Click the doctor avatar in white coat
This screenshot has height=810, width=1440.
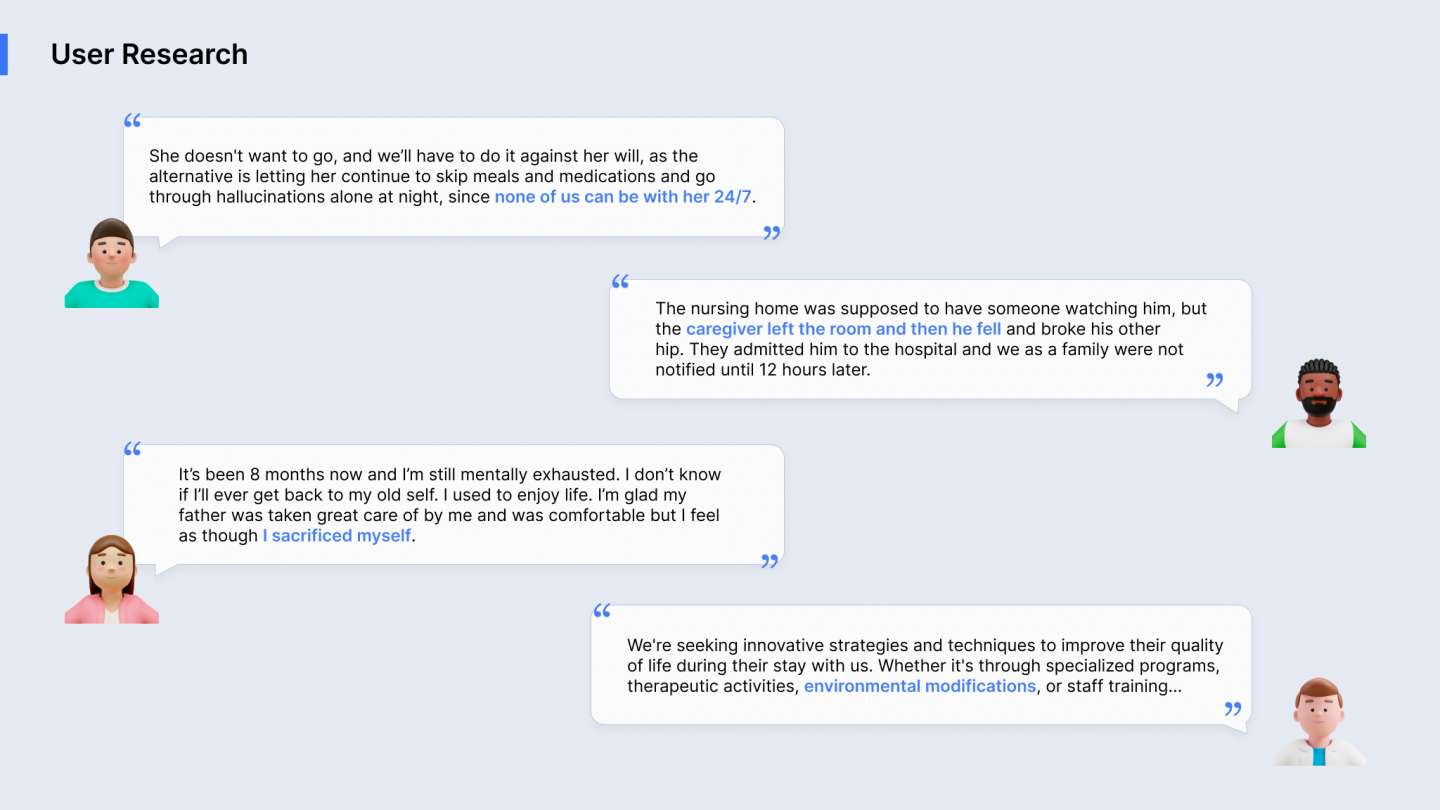pos(1318,722)
